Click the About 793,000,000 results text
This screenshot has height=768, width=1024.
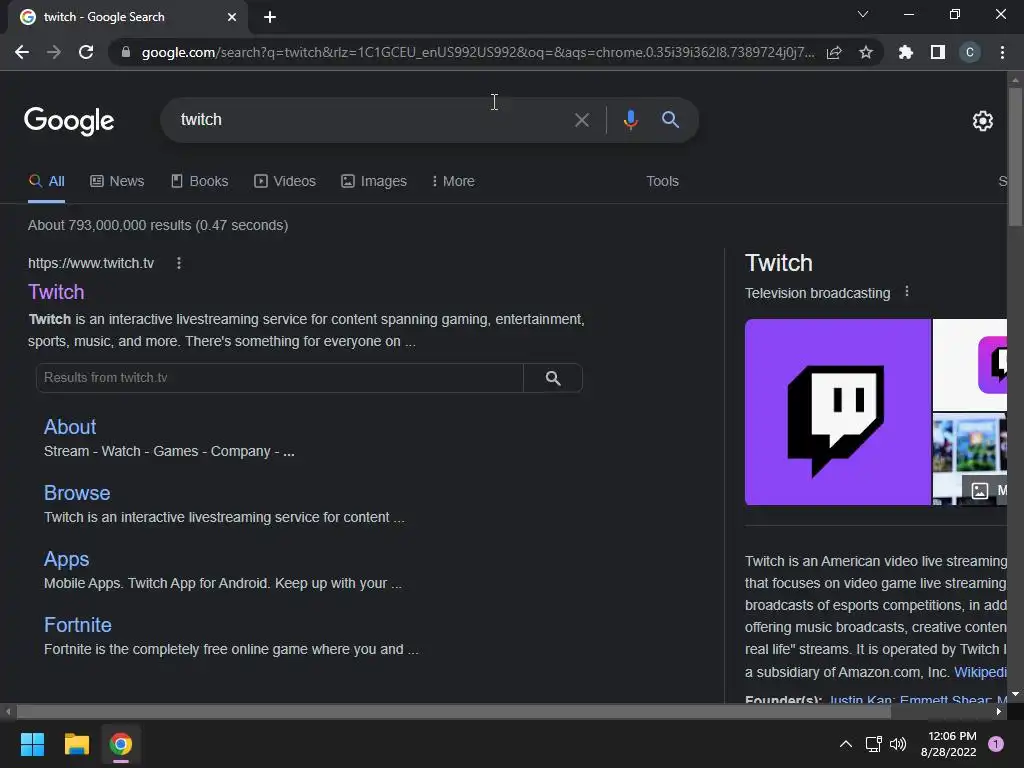158,225
